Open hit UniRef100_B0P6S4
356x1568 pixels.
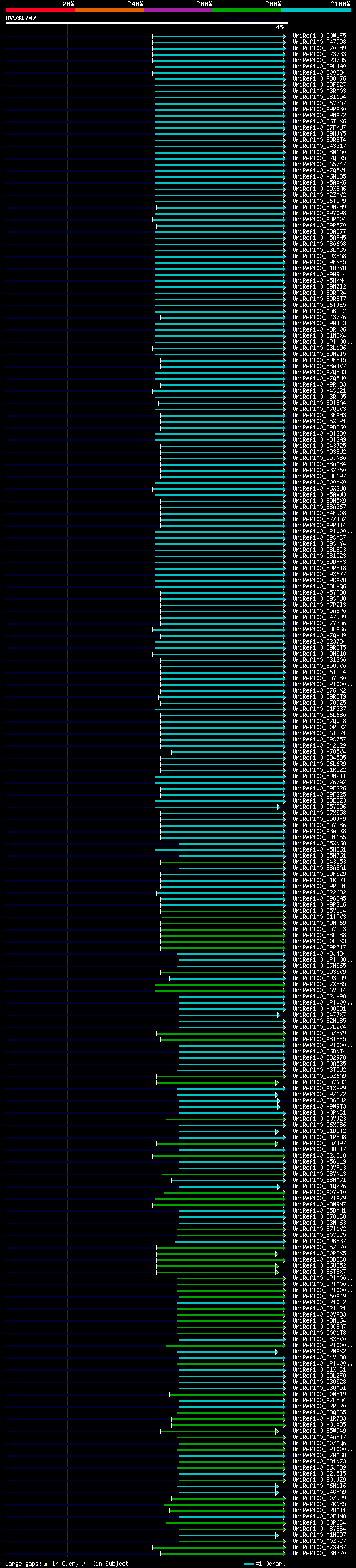coord(319,1522)
